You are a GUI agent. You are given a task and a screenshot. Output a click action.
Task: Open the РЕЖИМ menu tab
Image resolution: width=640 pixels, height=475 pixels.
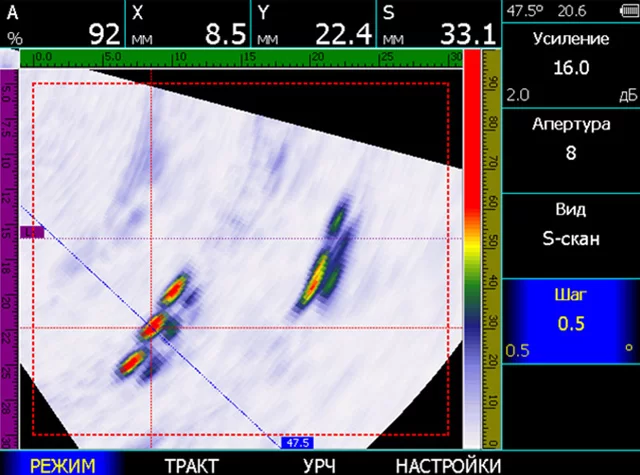click(62, 465)
